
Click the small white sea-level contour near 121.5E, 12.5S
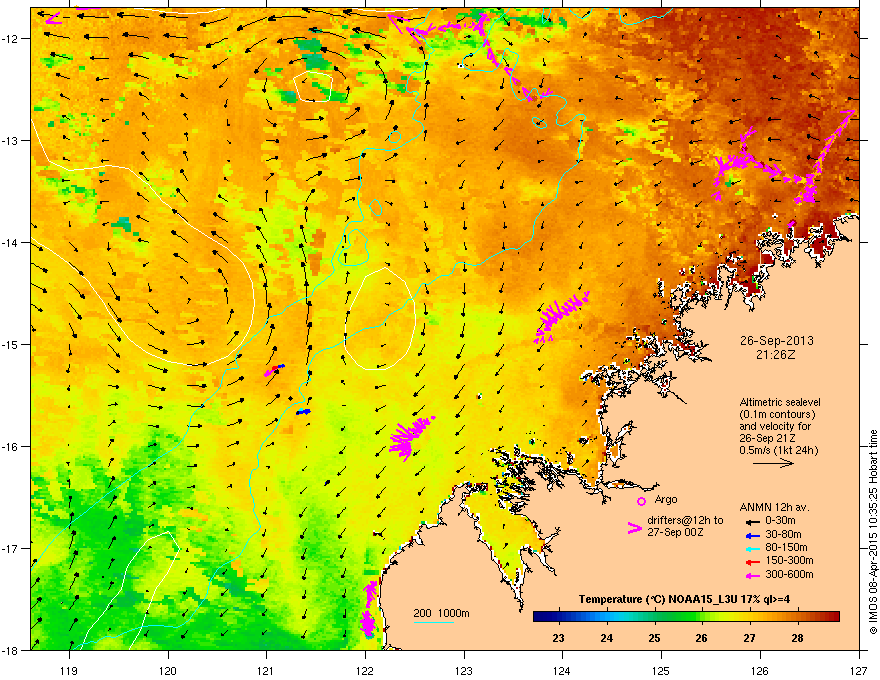click(313, 86)
